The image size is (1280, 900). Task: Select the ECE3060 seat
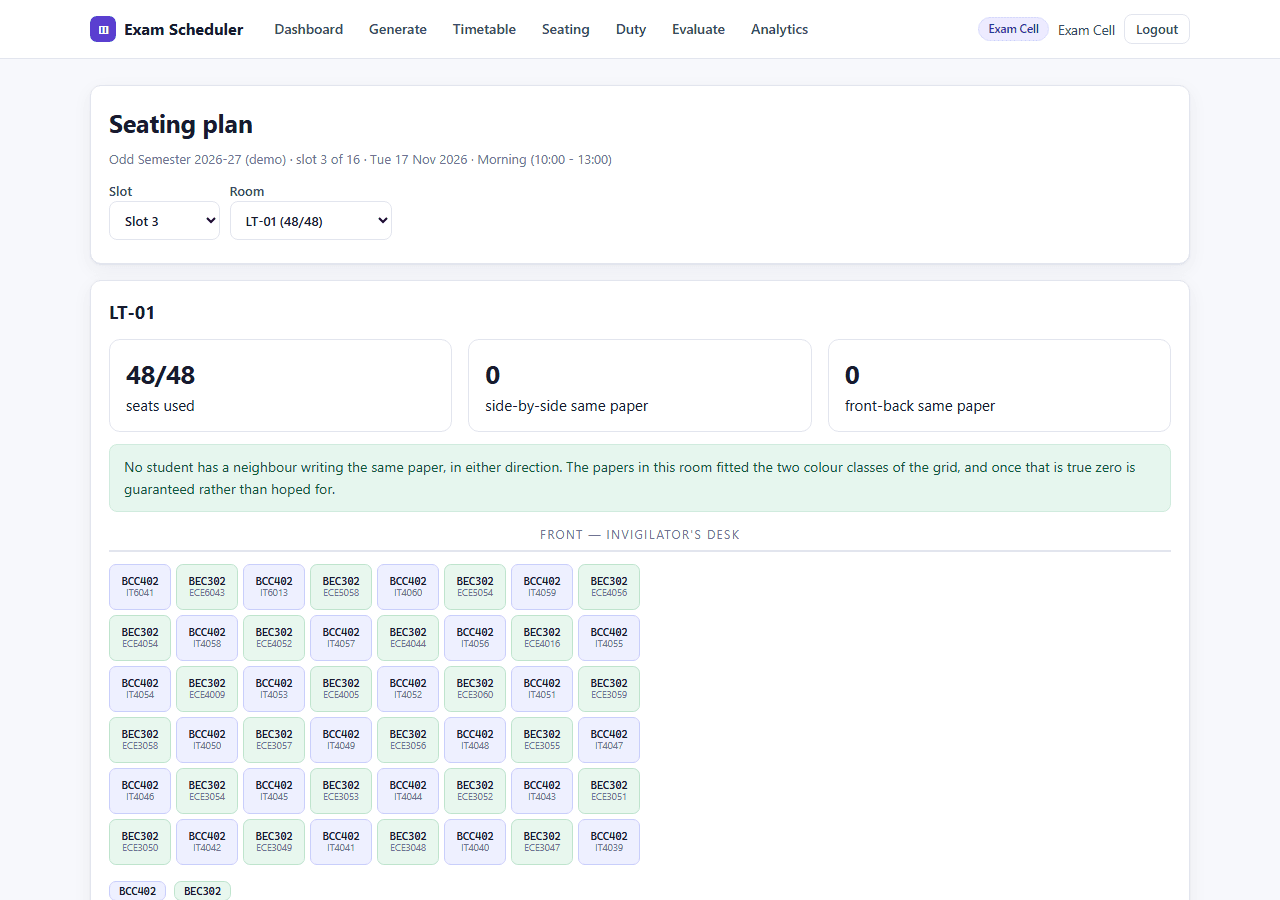pyautogui.click(x=475, y=689)
